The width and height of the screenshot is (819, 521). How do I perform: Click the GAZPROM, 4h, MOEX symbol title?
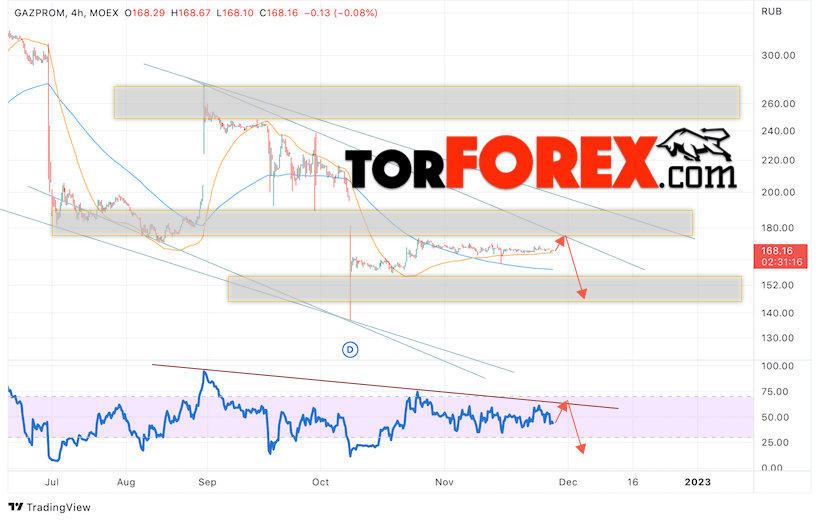pos(66,13)
